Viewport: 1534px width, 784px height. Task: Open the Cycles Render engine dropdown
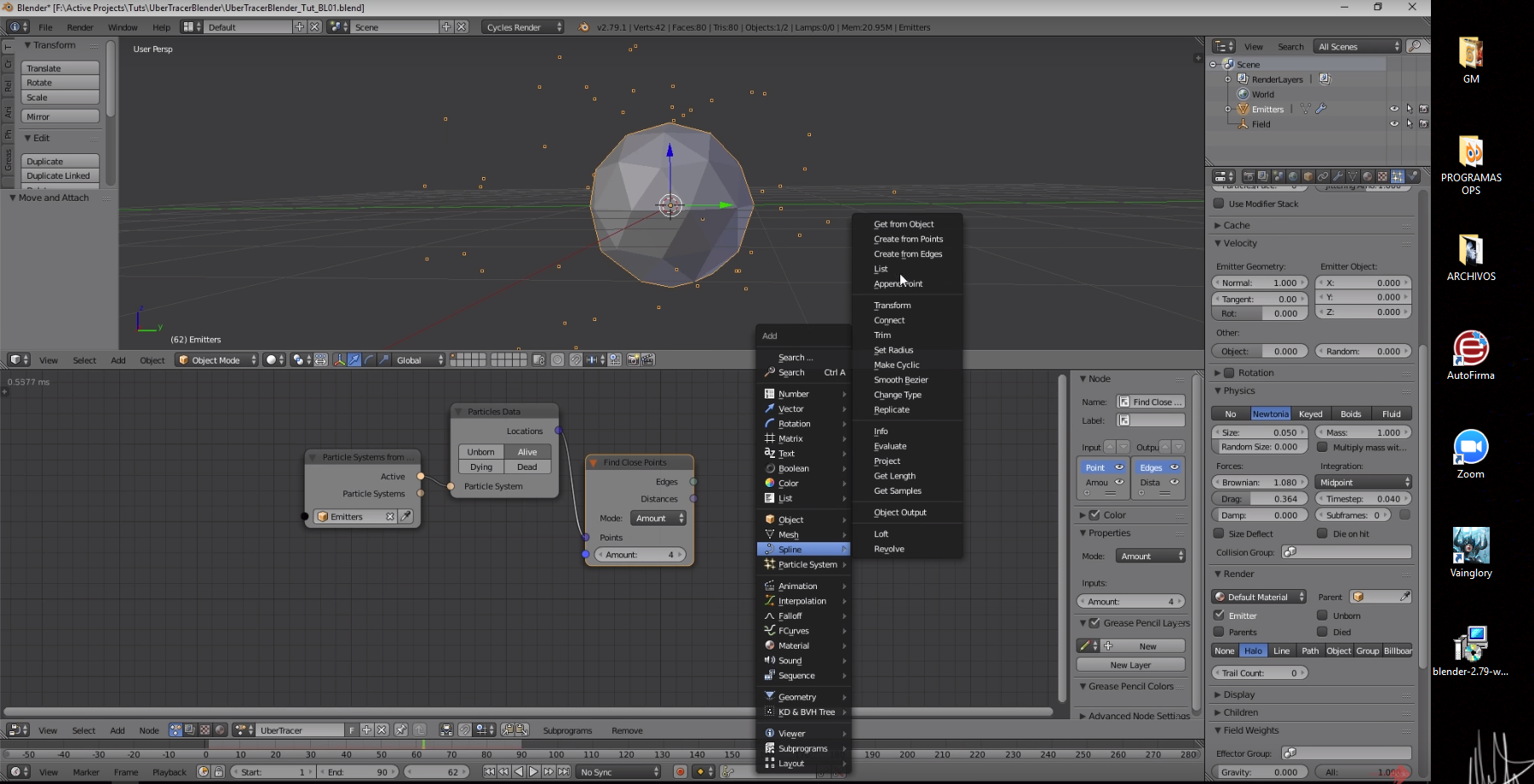coord(523,27)
